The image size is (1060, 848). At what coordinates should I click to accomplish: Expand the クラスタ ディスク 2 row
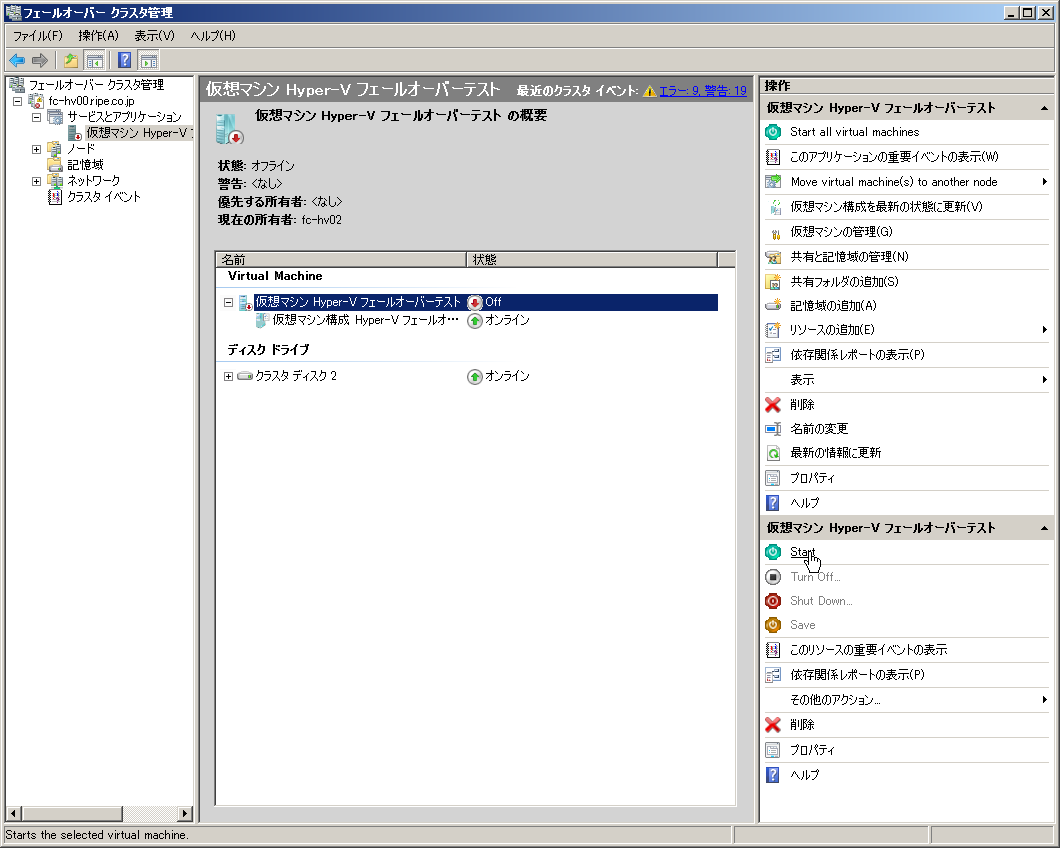pyautogui.click(x=228, y=376)
